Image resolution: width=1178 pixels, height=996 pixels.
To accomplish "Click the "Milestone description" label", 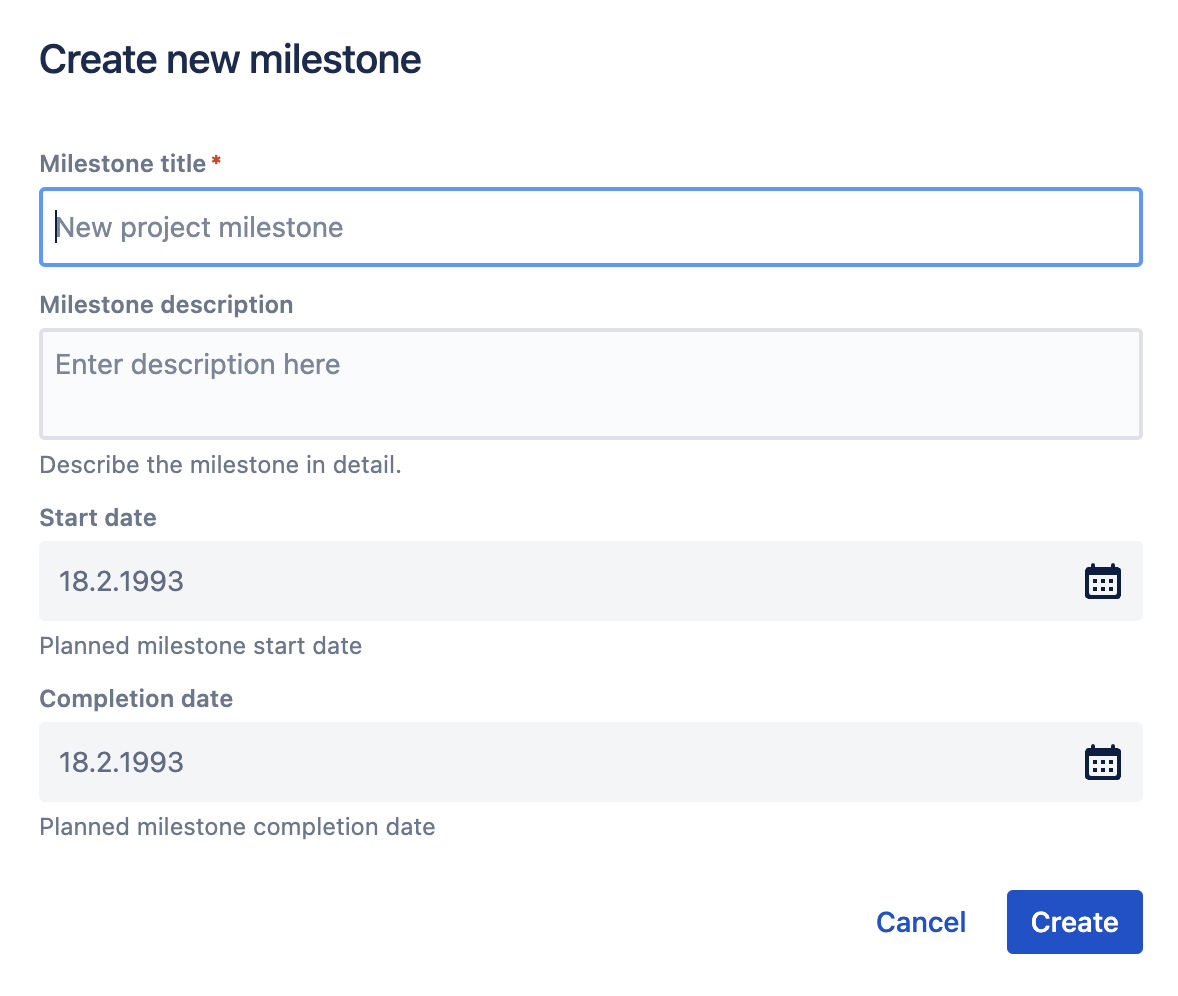I will pyautogui.click(x=166, y=305).
